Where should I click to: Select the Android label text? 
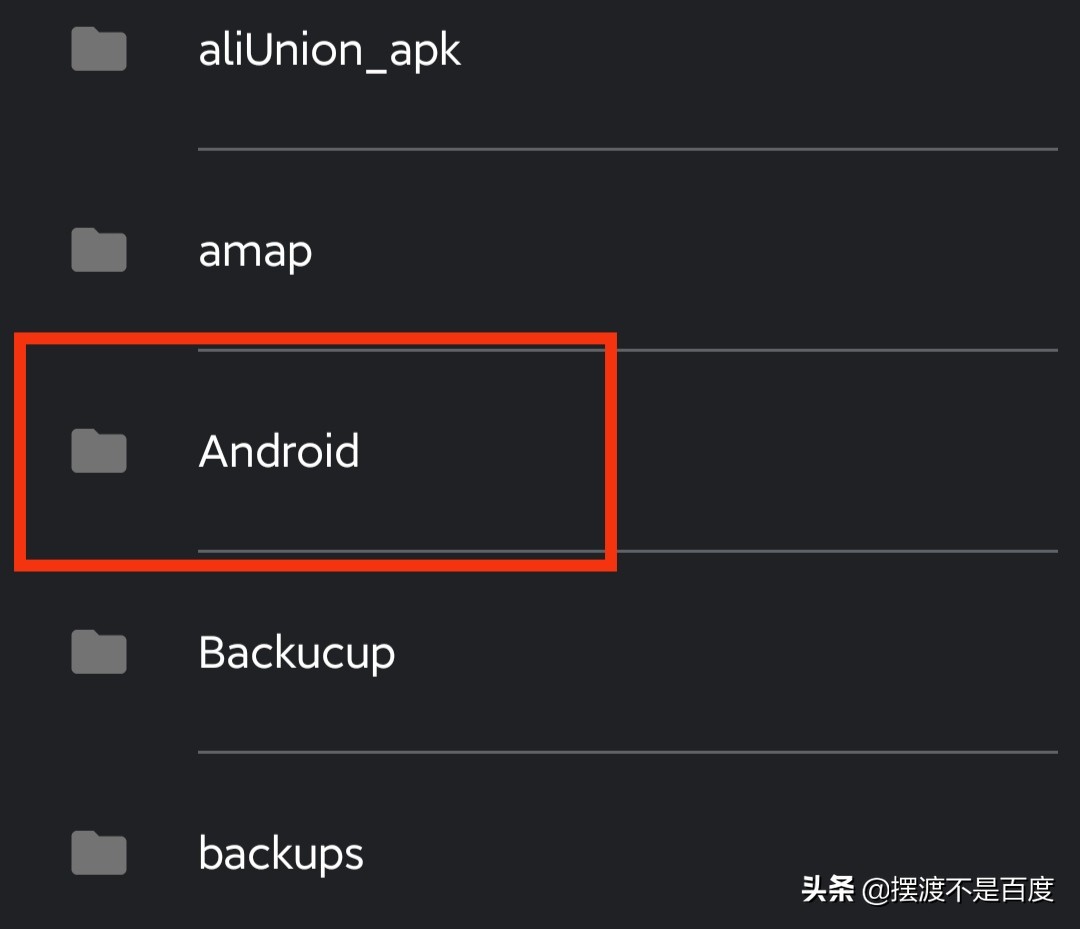pyautogui.click(x=280, y=450)
